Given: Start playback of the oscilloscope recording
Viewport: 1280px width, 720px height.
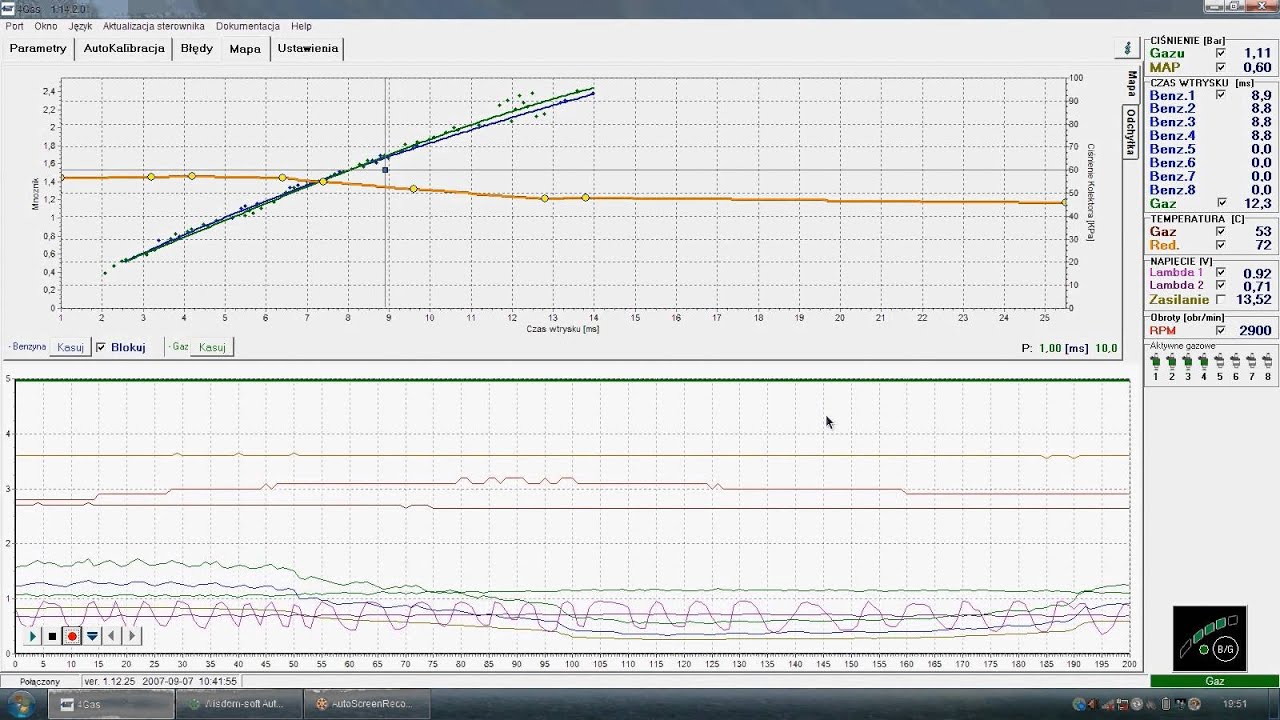Looking at the screenshot, I should [x=33, y=636].
